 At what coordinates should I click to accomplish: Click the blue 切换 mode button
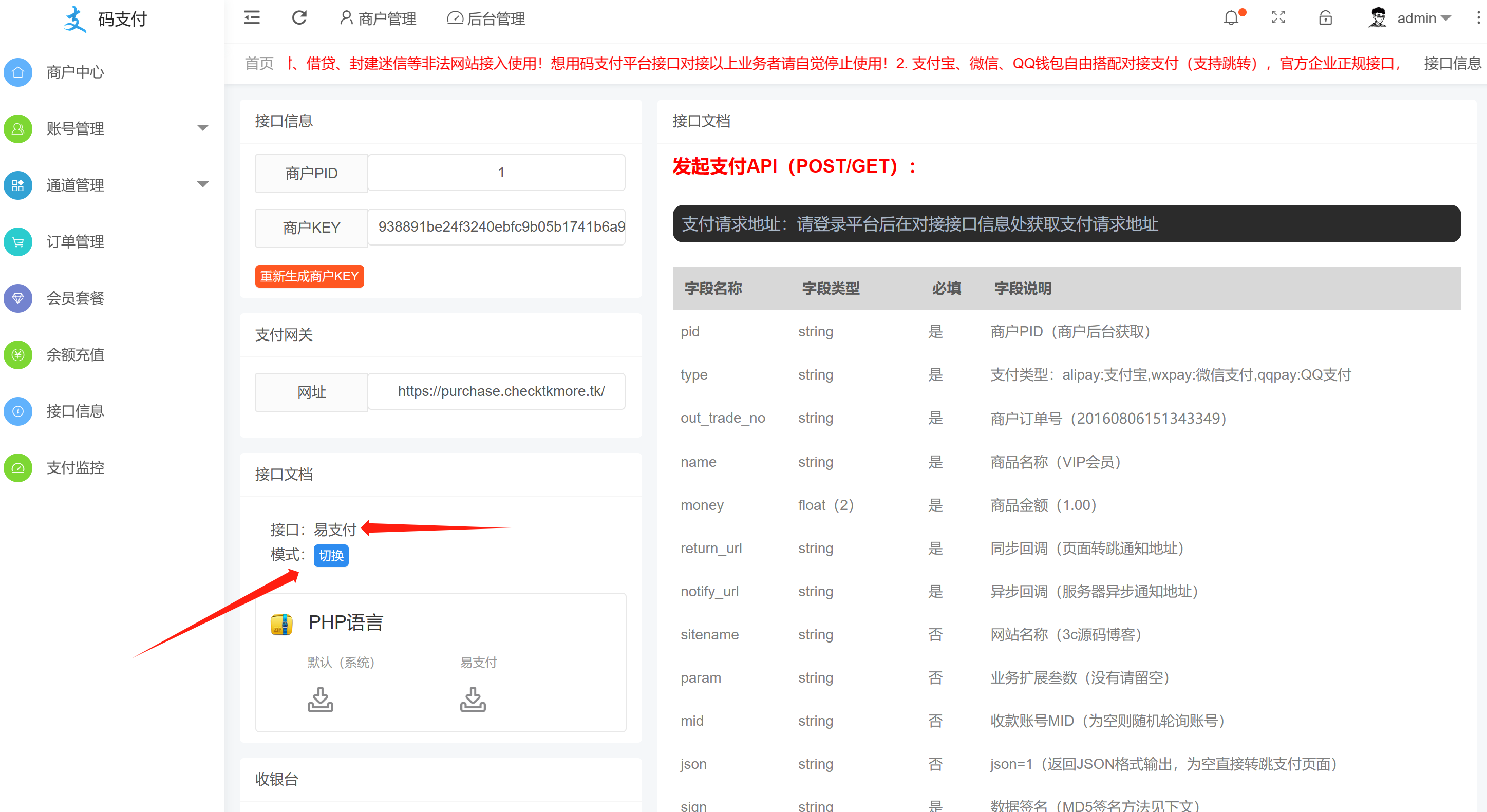tap(331, 556)
